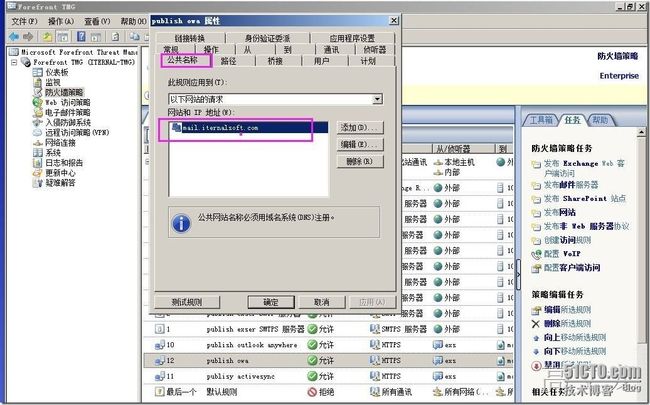Collapse the Forefront TMG (ITERNAL-TMG) tree node

(14, 63)
